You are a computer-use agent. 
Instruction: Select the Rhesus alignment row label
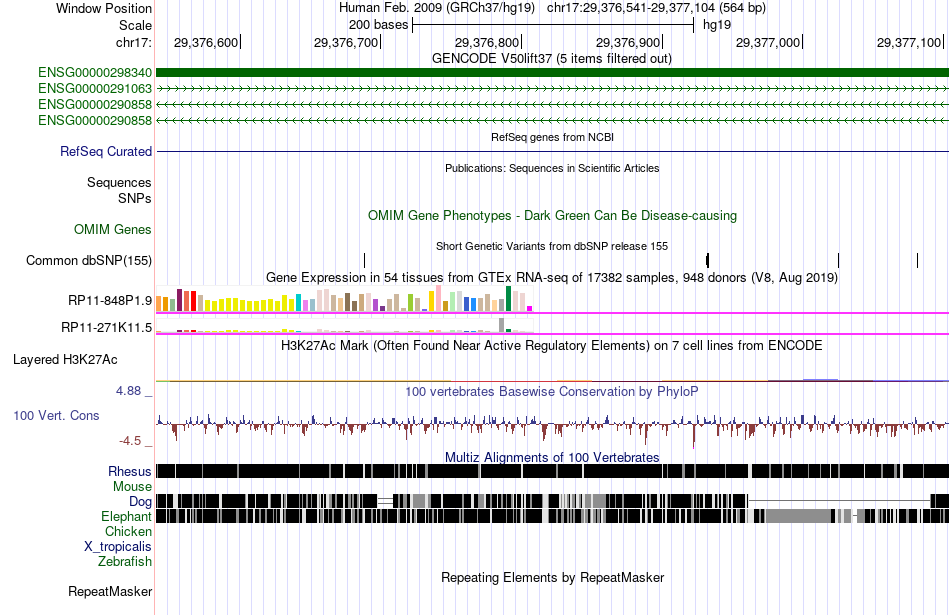[130, 471]
